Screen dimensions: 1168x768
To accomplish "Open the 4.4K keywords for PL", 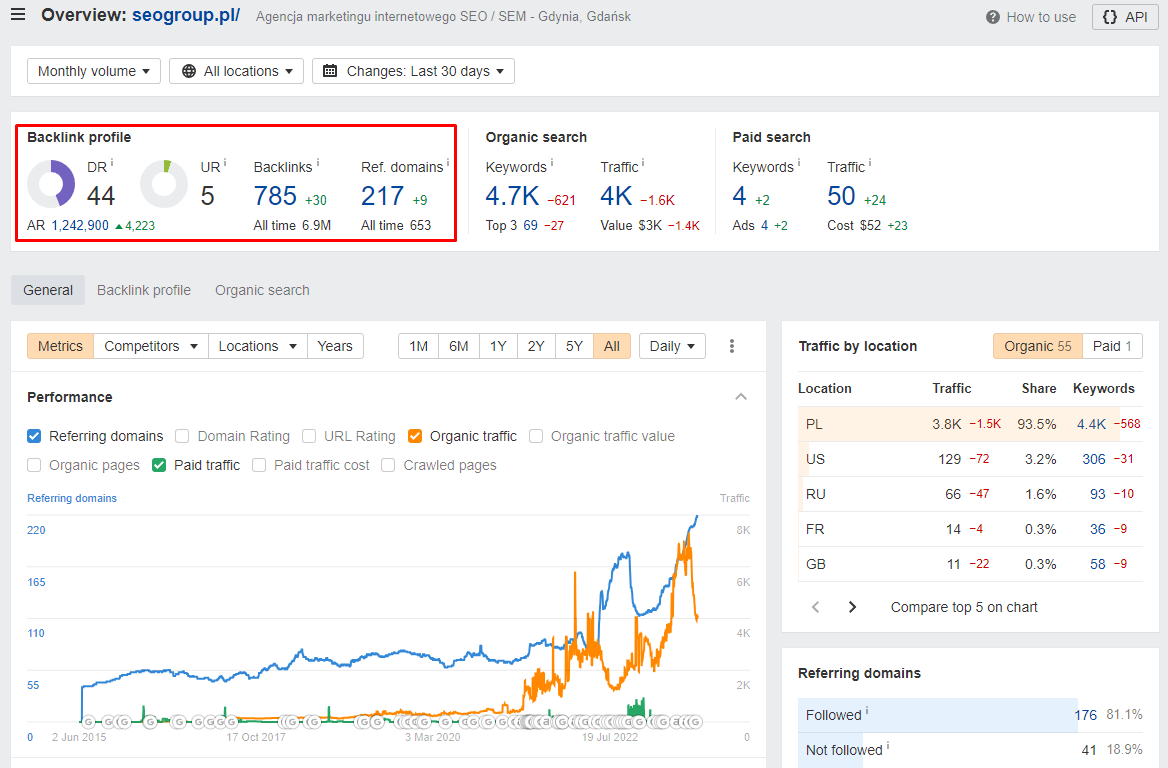I will 1091,425.
